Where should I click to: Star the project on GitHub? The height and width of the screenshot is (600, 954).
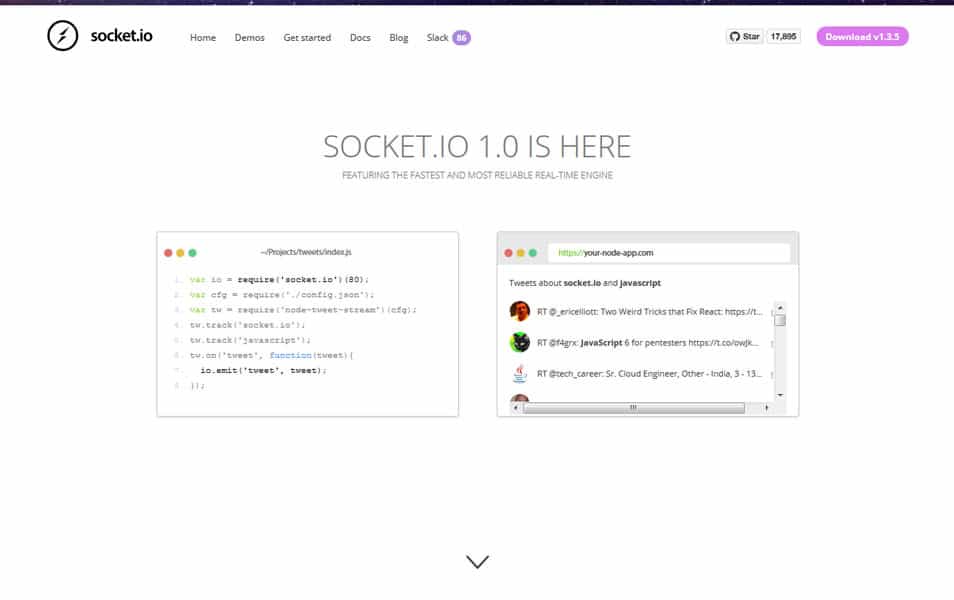click(744, 35)
